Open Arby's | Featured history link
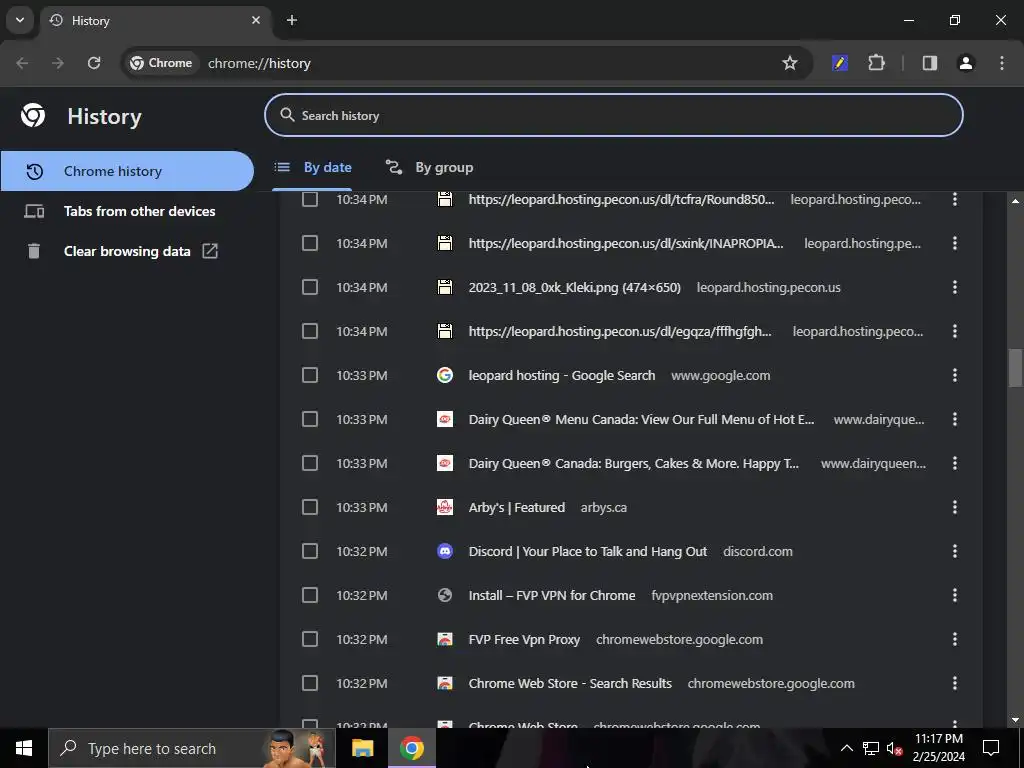Screen dimensions: 1024x768 point(517,507)
